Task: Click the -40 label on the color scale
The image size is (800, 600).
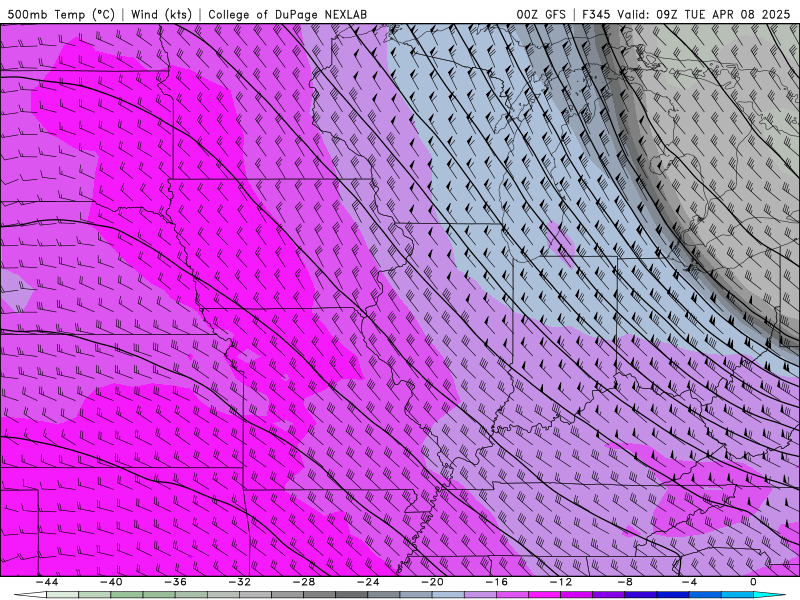Action: pyautogui.click(x=111, y=582)
